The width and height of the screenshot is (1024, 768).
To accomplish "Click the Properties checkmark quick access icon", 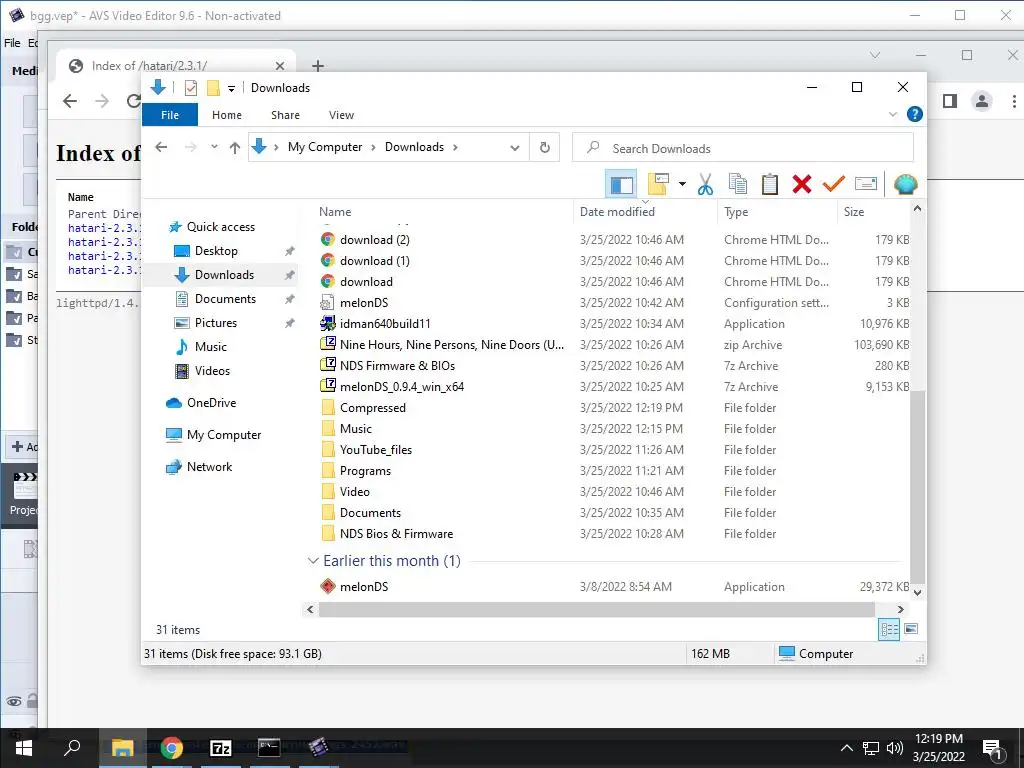I will (191, 88).
